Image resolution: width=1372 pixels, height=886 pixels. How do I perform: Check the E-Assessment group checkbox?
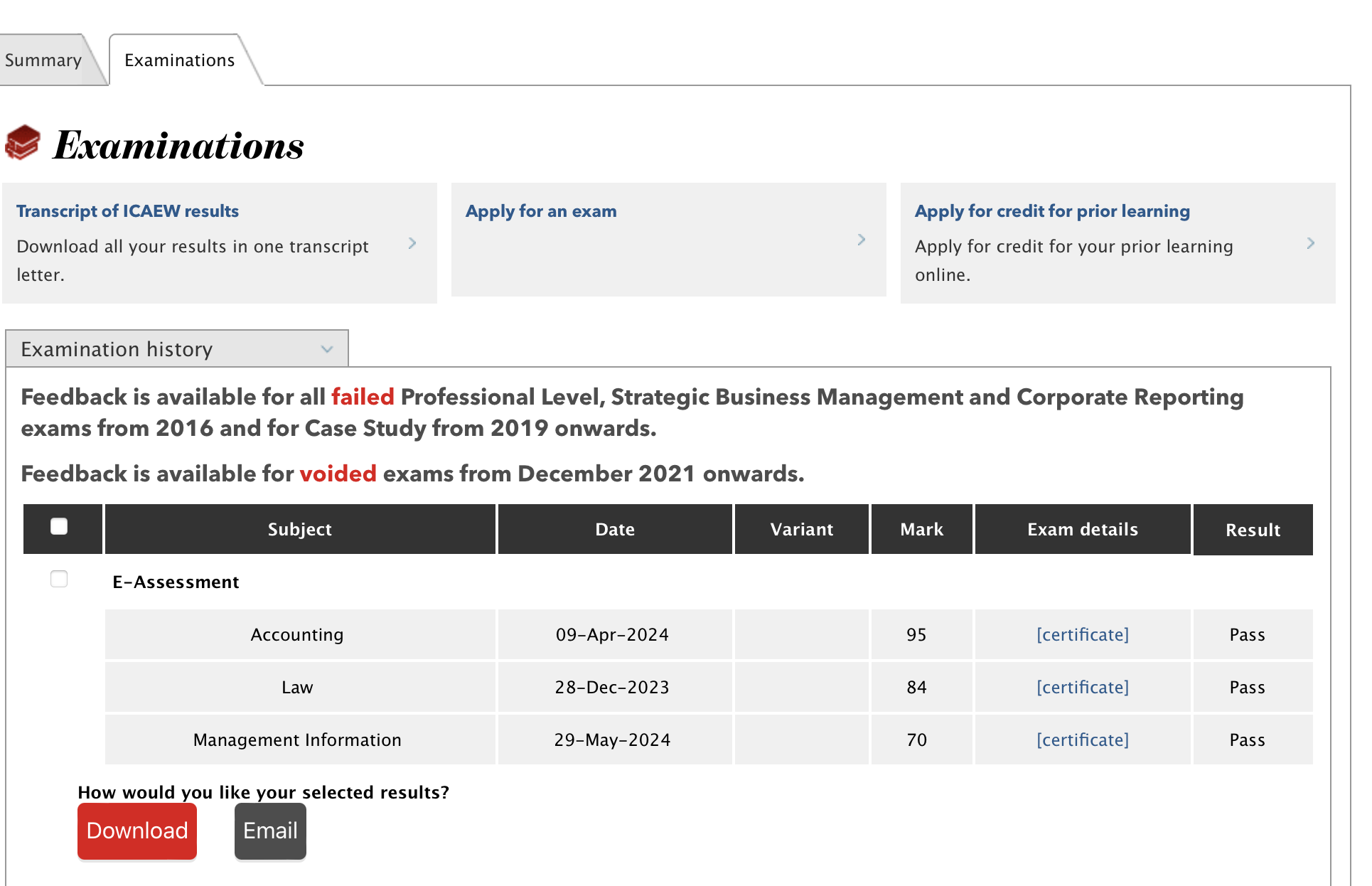[x=59, y=579]
